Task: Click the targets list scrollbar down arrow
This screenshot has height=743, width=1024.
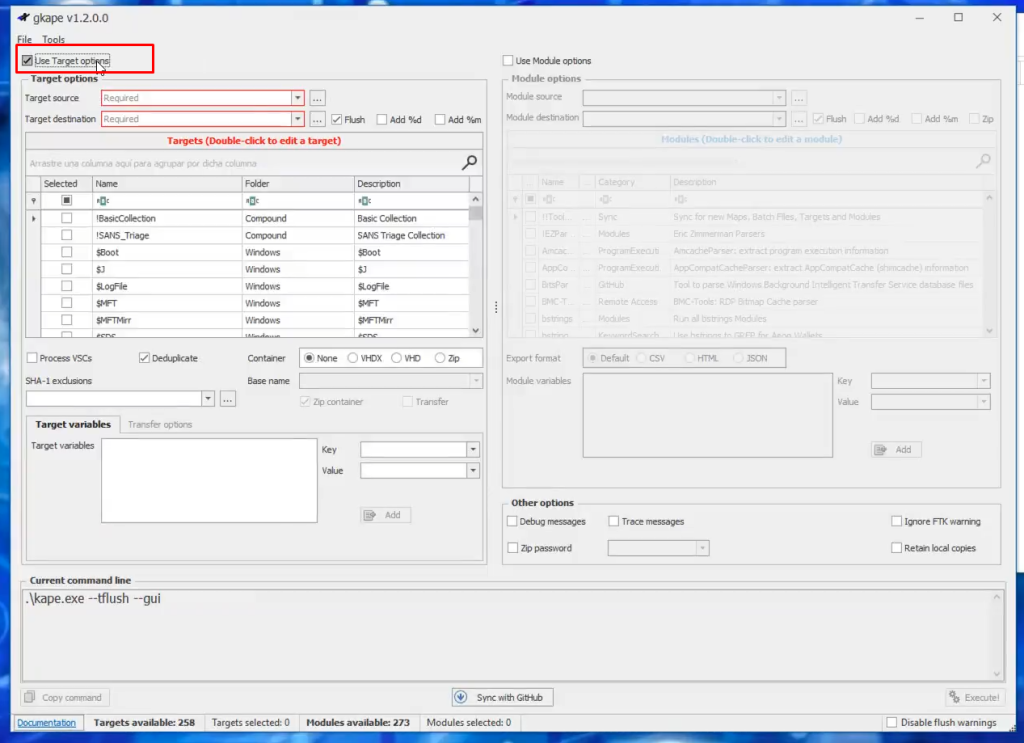Action: [475, 330]
